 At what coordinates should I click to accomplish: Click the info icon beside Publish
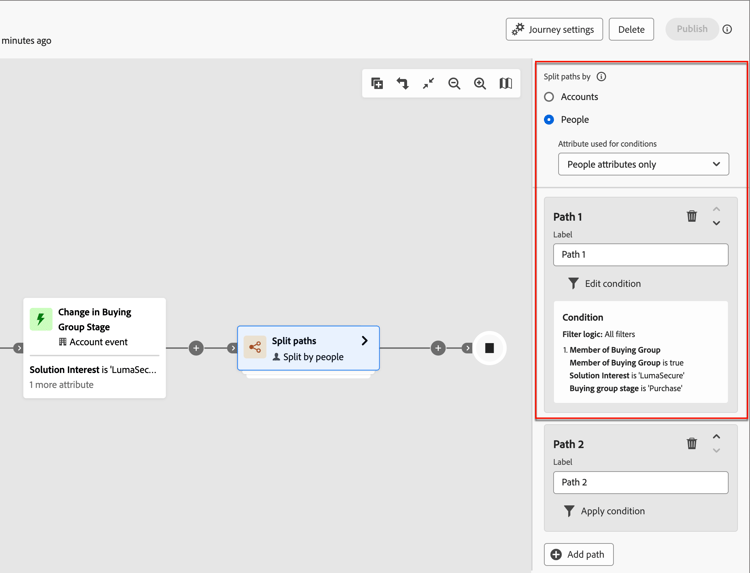coord(727,29)
